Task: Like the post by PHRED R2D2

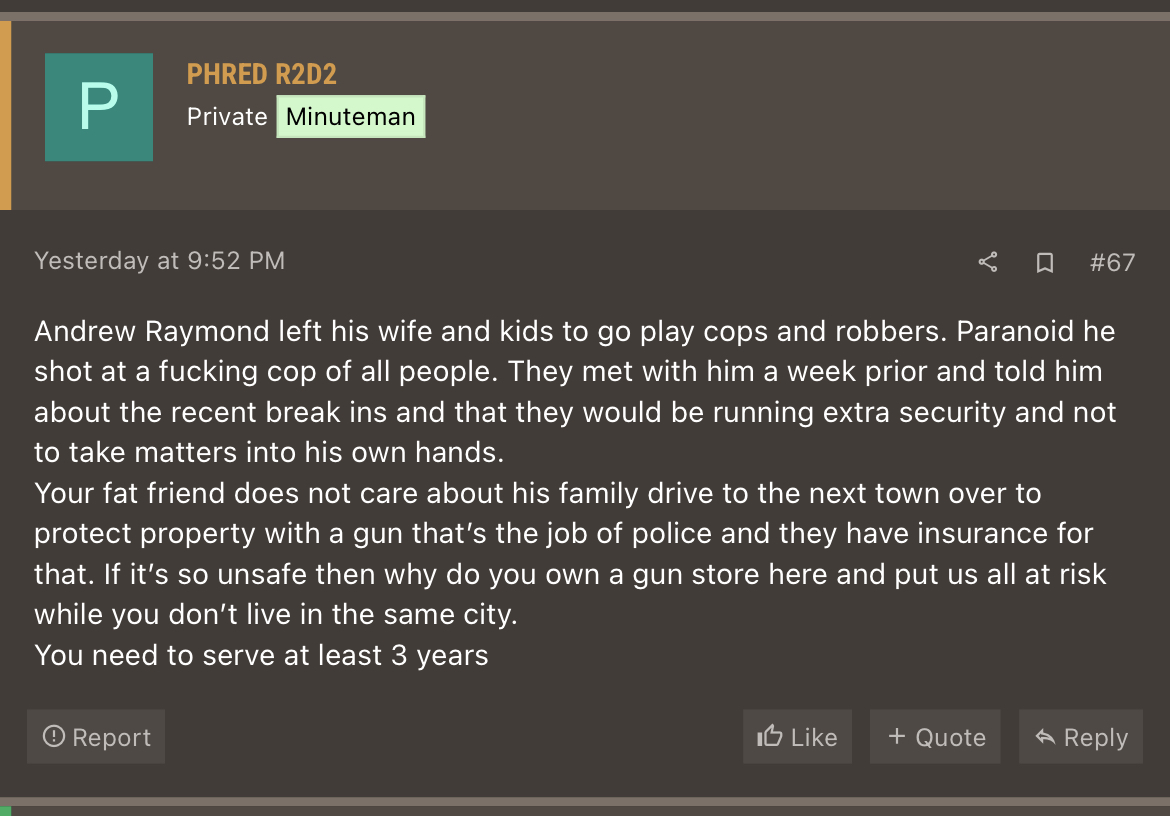Action: pos(797,737)
